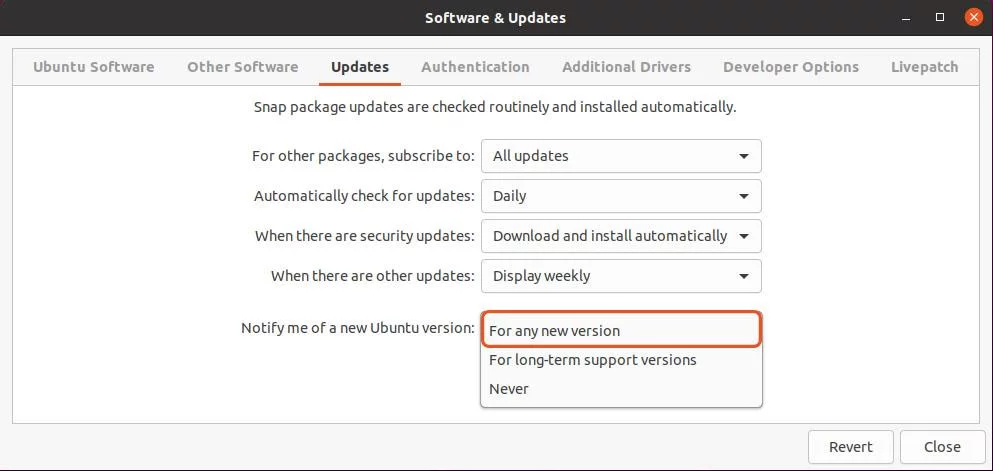This screenshot has width=993, height=471.
Task: Expand the 'All updates' subscription dropdown
Action: (x=621, y=156)
